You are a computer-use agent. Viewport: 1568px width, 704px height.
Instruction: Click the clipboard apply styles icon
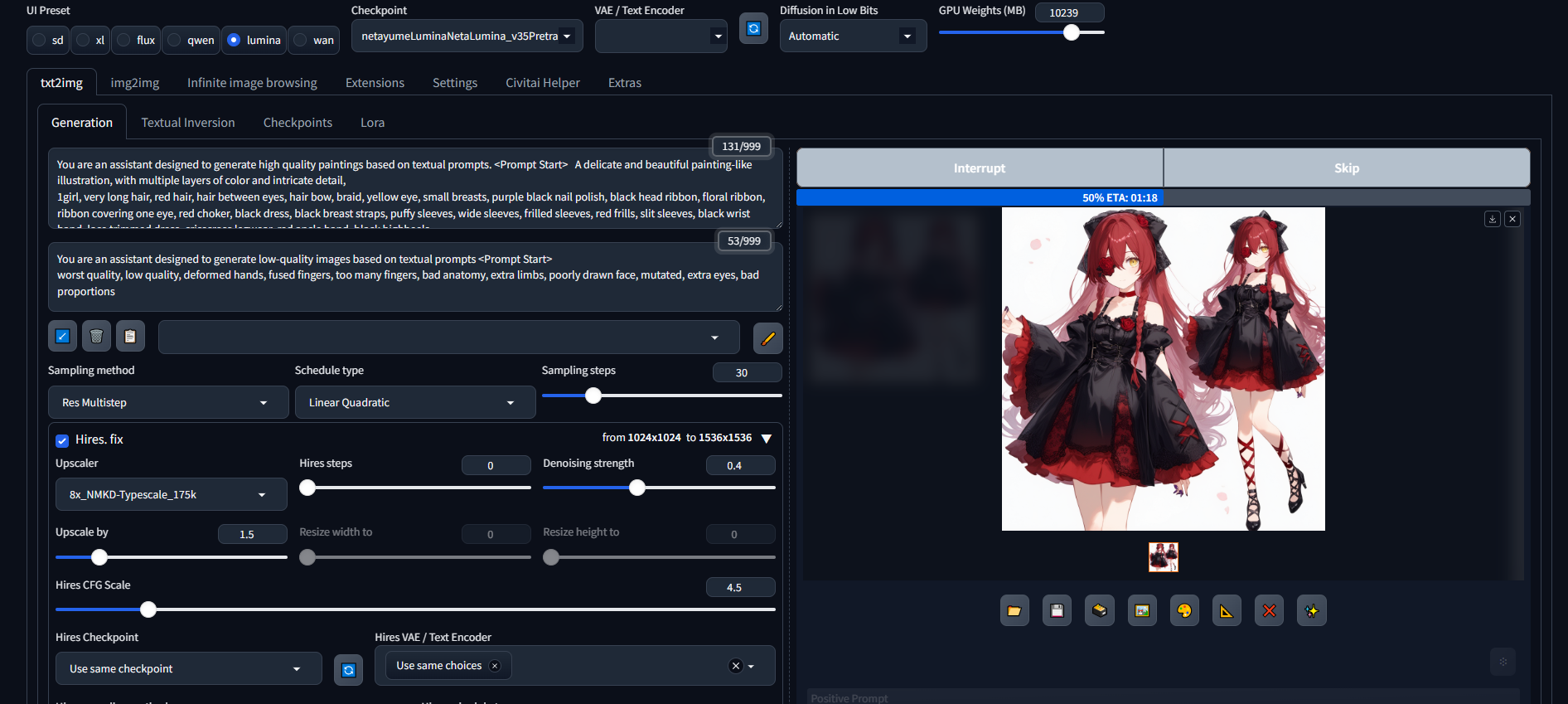click(130, 336)
